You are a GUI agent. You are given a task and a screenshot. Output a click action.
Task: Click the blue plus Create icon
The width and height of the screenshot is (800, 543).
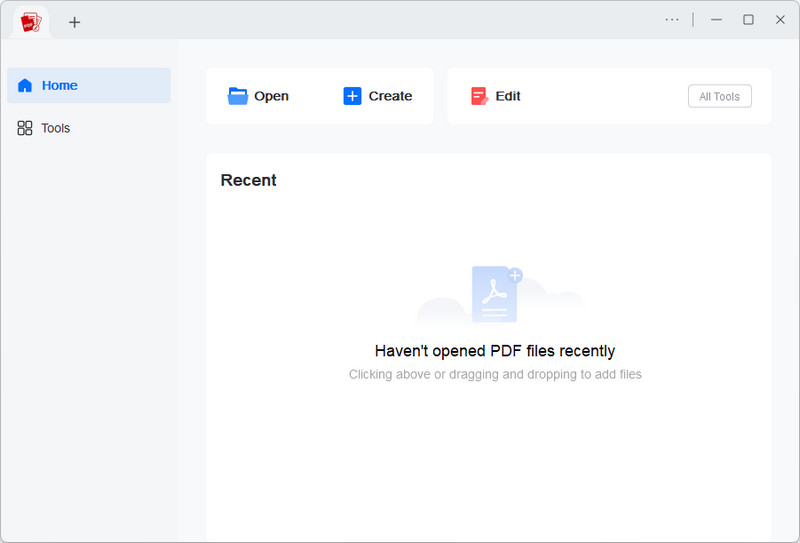pyautogui.click(x=352, y=96)
